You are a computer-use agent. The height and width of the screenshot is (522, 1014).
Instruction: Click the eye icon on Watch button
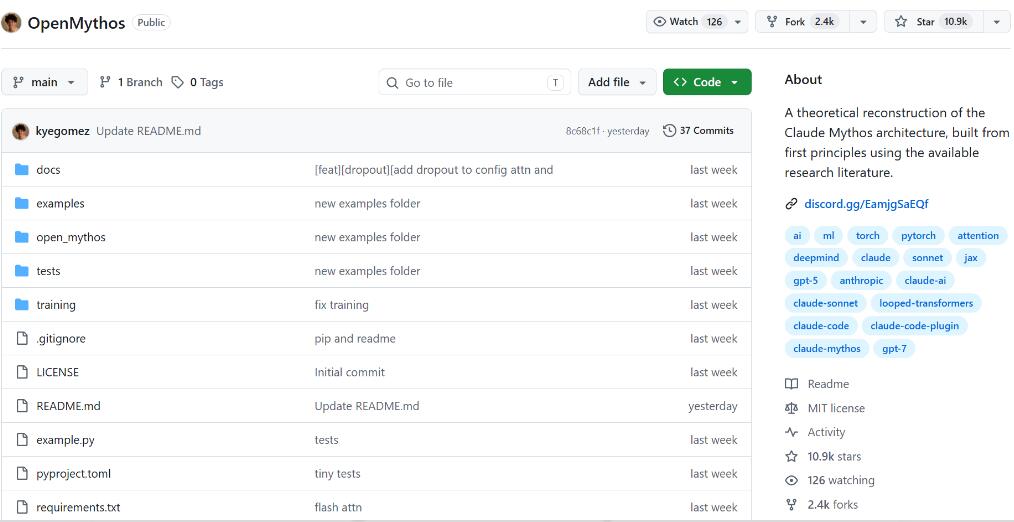tap(660, 22)
